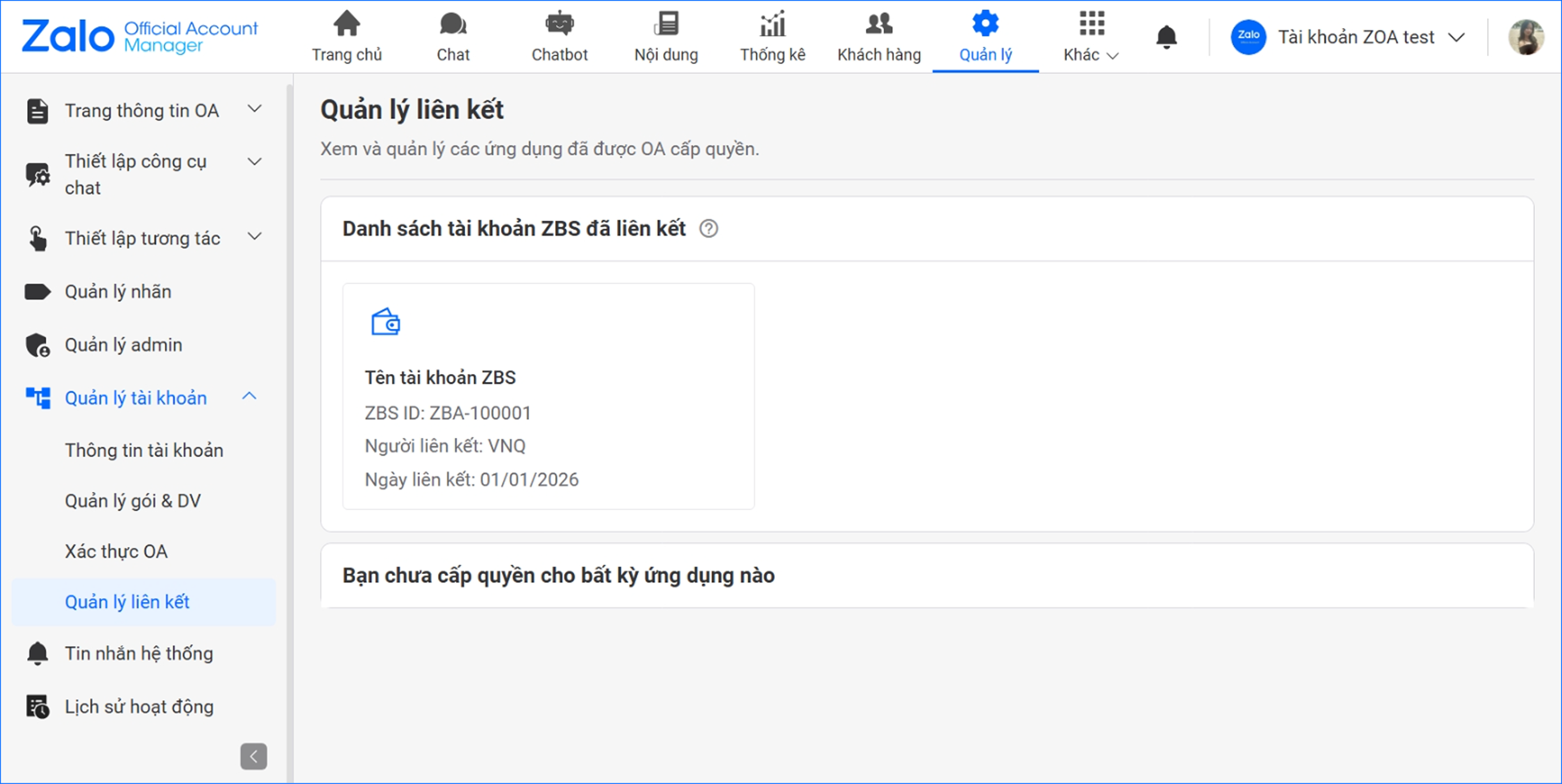
Task: Open the Chat speech bubble icon
Action: pyautogui.click(x=452, y=24)
